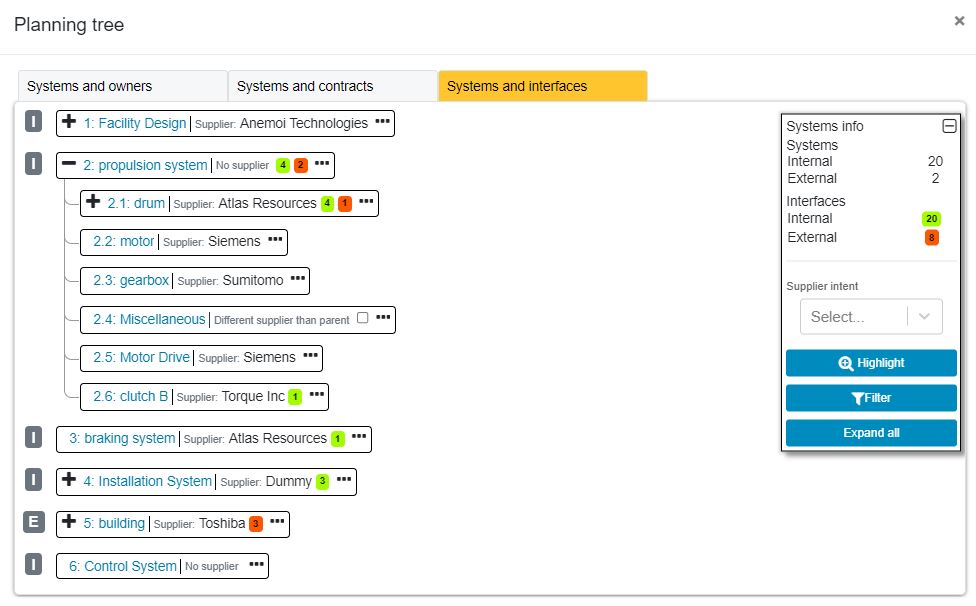Screen dimensions: 976x606
Task: Click the three-dot menu on gearbox row
Action: (298, 278)
